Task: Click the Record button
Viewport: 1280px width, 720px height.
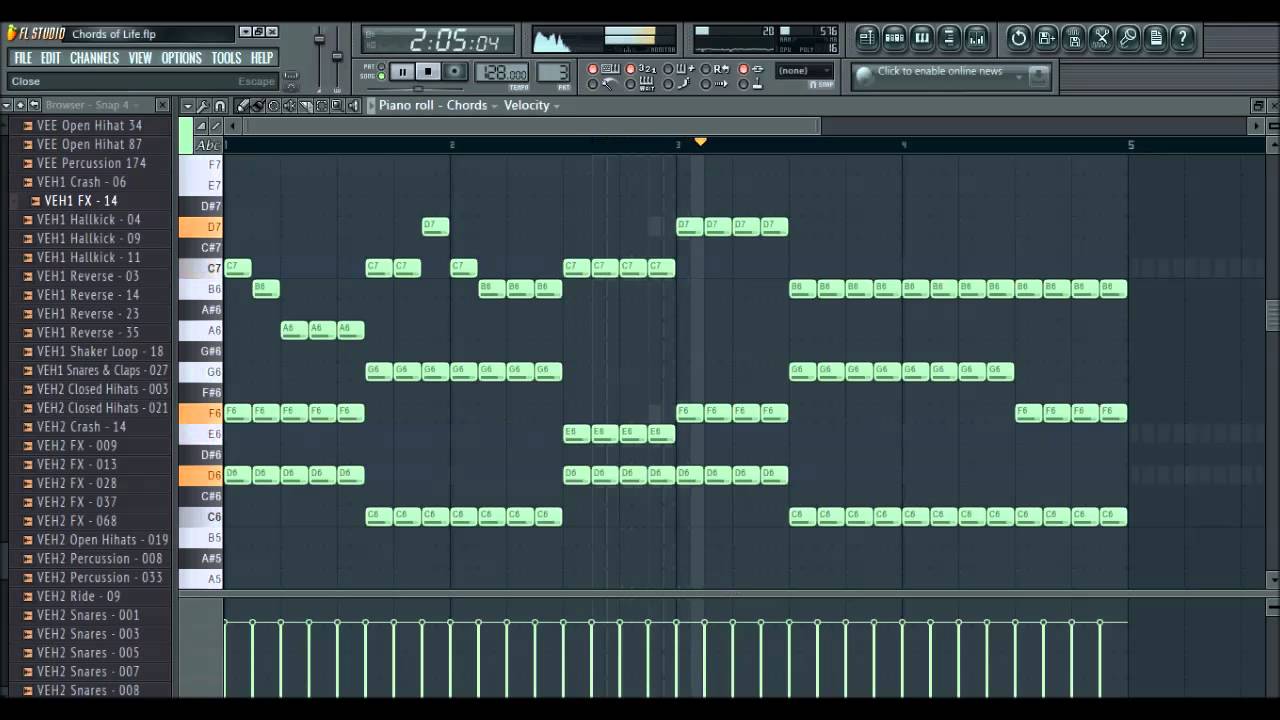Action: [455, 72]
